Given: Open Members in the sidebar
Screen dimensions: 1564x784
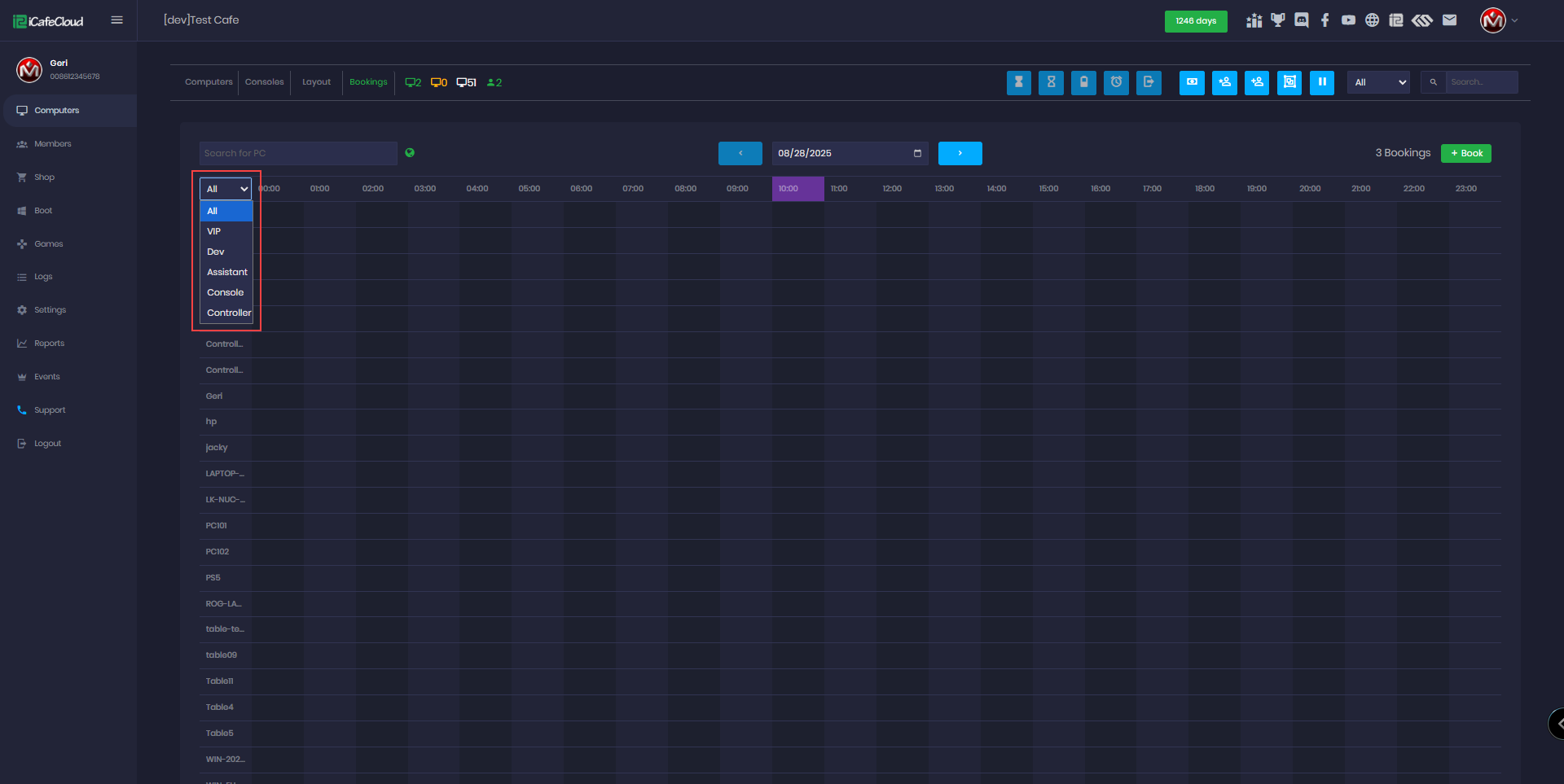Looking at the screenshot, I should click(x=53, y=144).
